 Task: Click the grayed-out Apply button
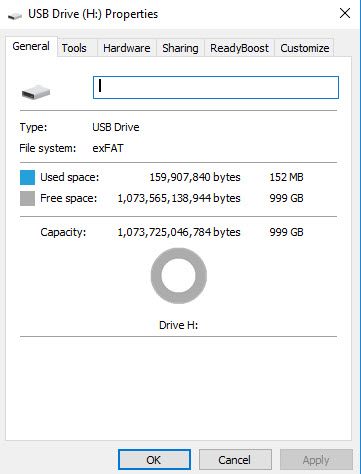[316, 460]
